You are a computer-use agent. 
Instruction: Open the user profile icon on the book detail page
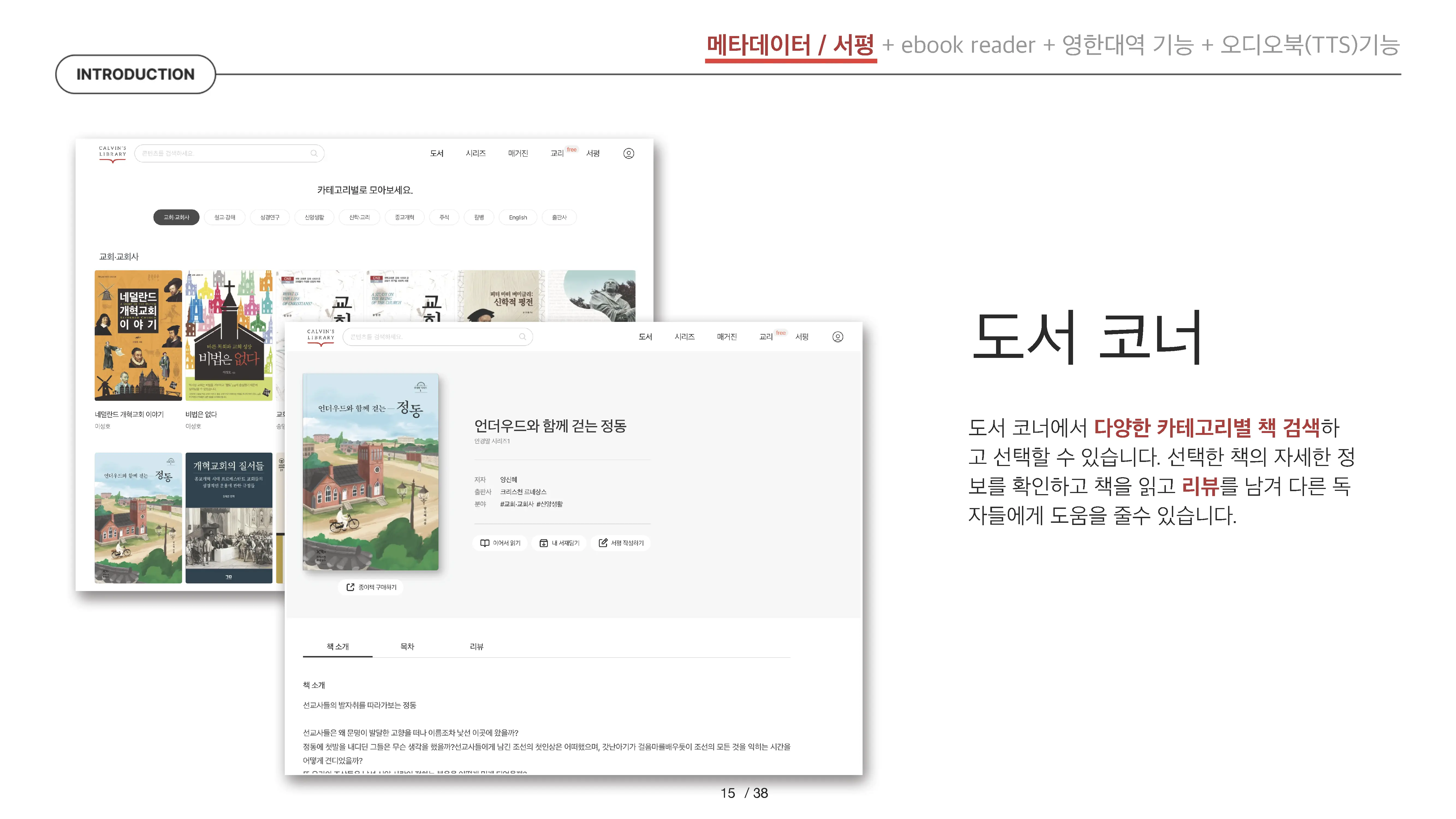(x=837, y=336)
